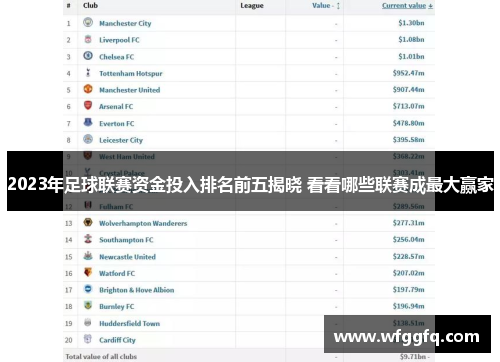The width and height of the screenshot is (500, 362).
Task: Click the Huddersfield Town crest icon
Action: (x=88, y=322)
